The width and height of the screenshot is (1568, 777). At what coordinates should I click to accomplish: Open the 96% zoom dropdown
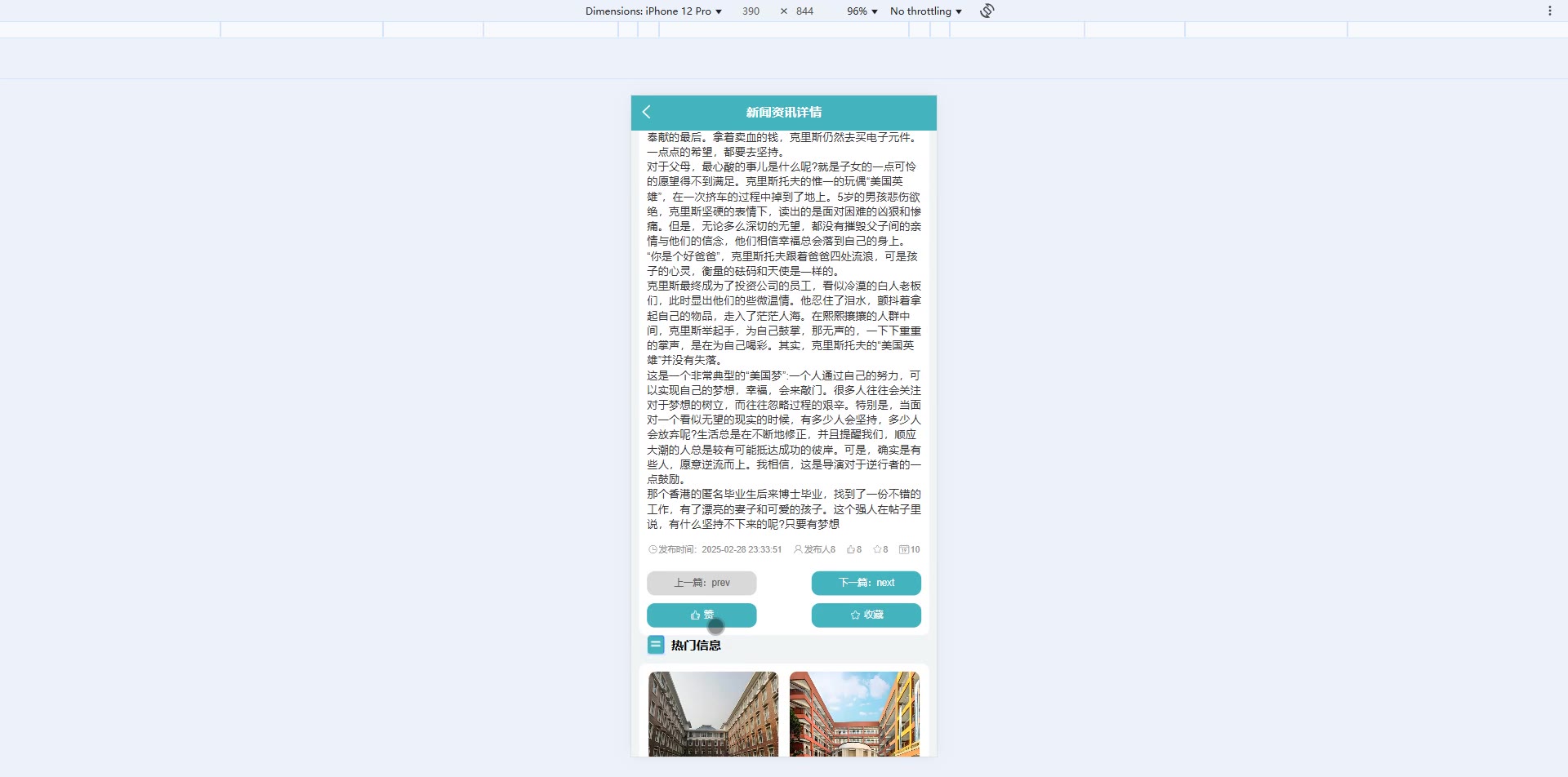[x=862, y=11]
